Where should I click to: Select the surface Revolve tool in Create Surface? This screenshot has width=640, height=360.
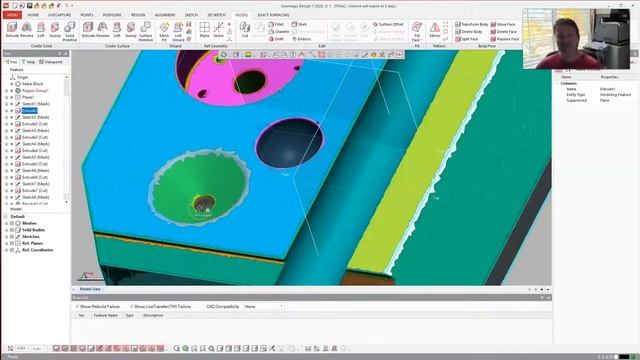point(102,30)
